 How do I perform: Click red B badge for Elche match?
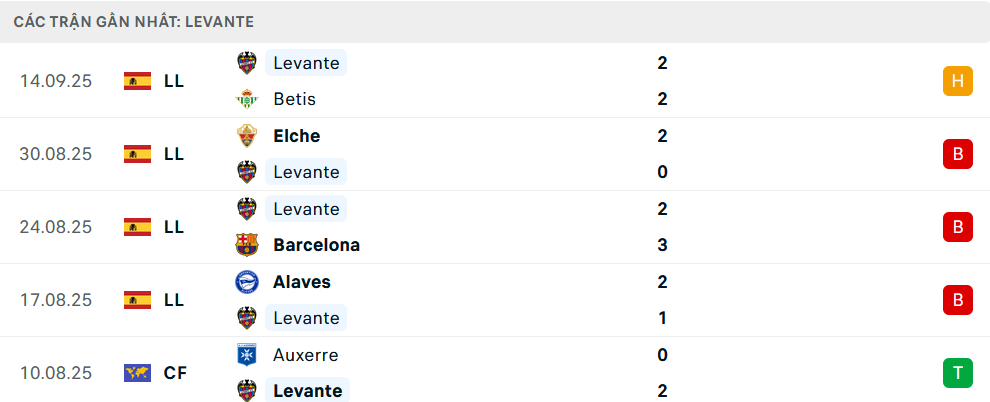coord(957,154)
